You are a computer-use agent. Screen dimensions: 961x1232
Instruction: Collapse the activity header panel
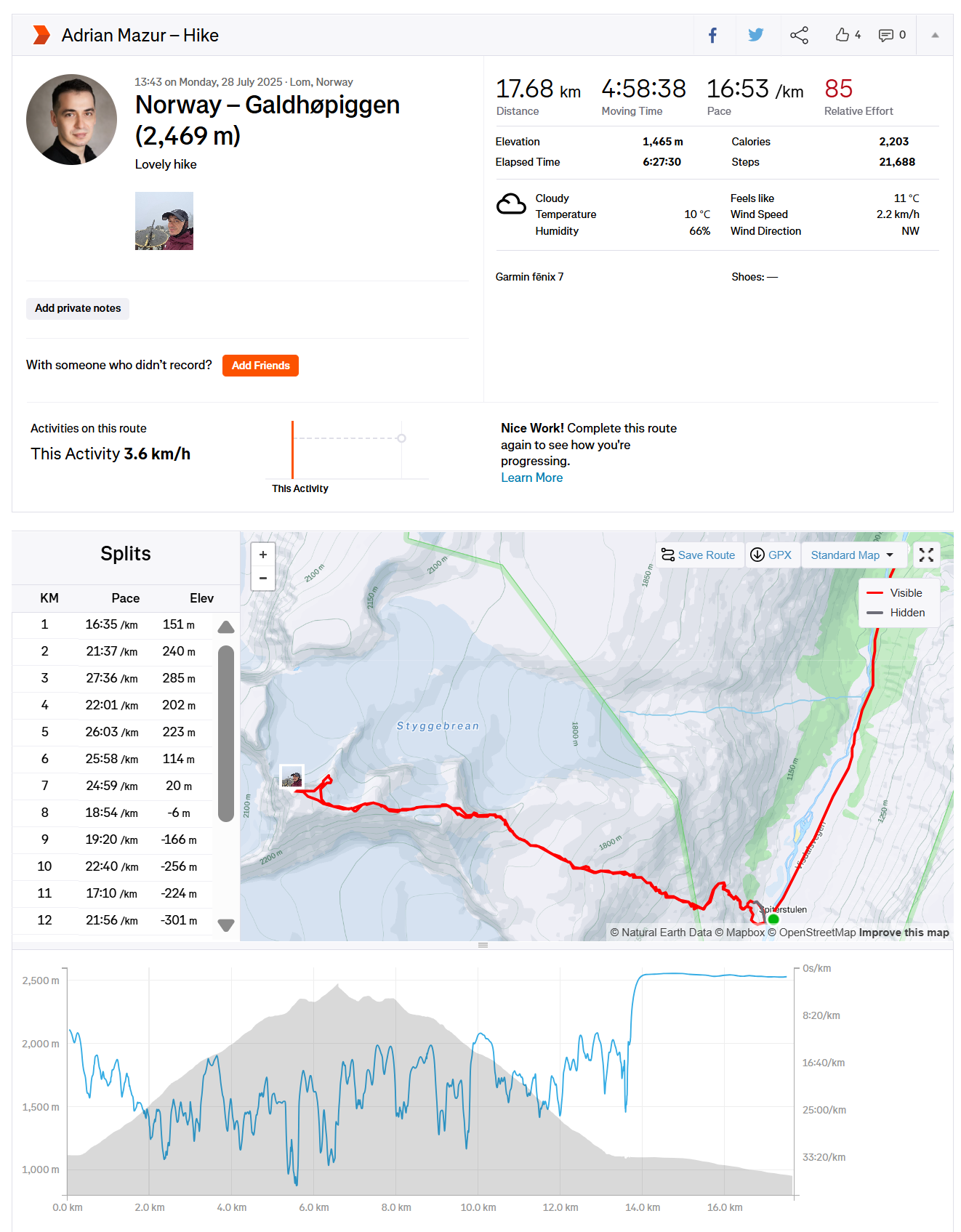935,35
